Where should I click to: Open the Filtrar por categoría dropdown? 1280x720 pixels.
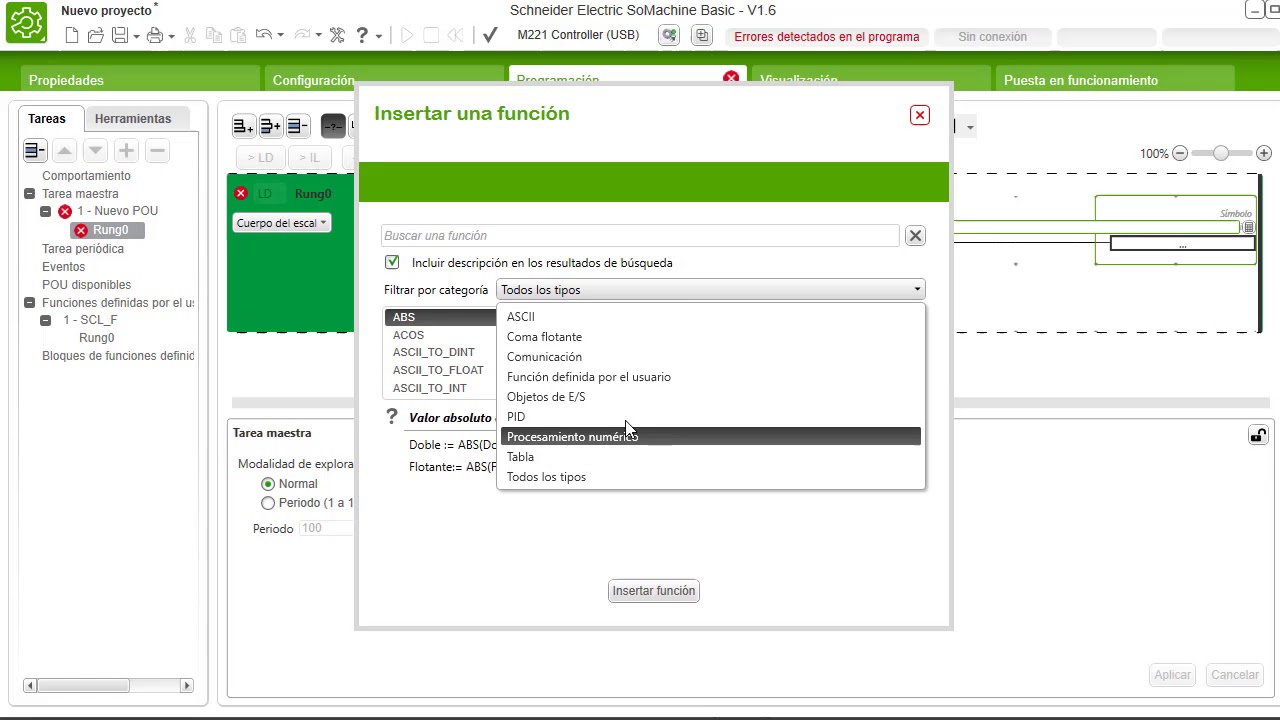pos(710,290)
